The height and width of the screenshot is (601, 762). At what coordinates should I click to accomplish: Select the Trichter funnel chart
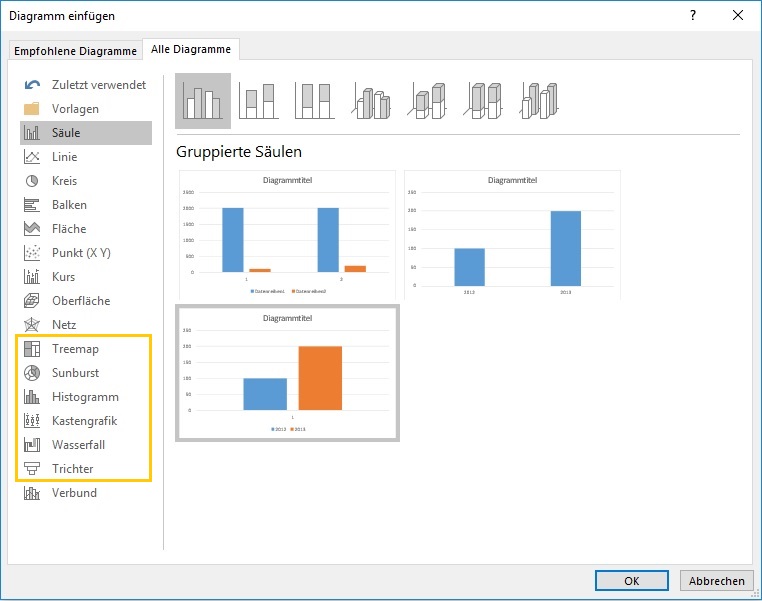72,469
